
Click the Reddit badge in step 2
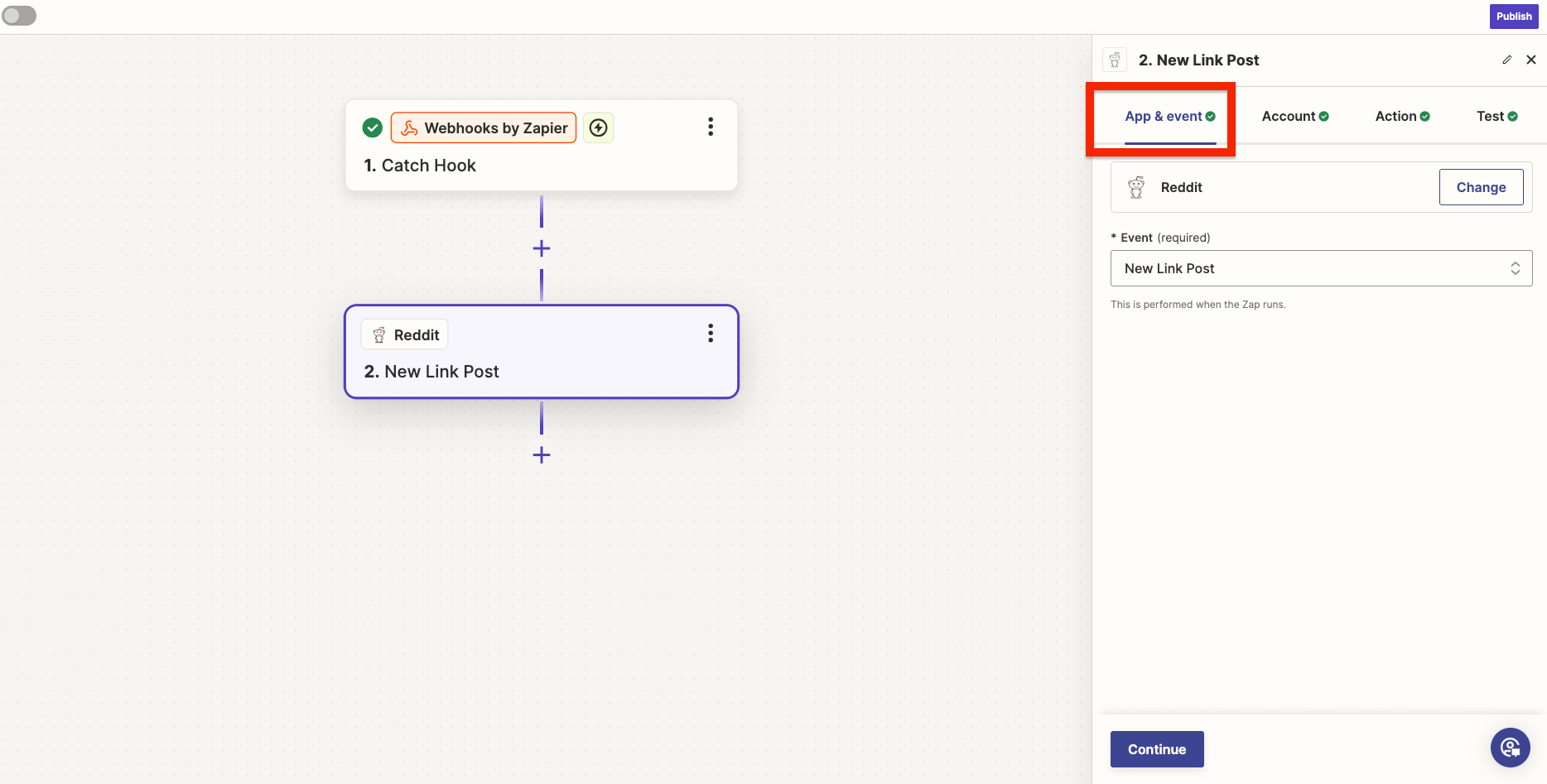click(x=405, y=334)
